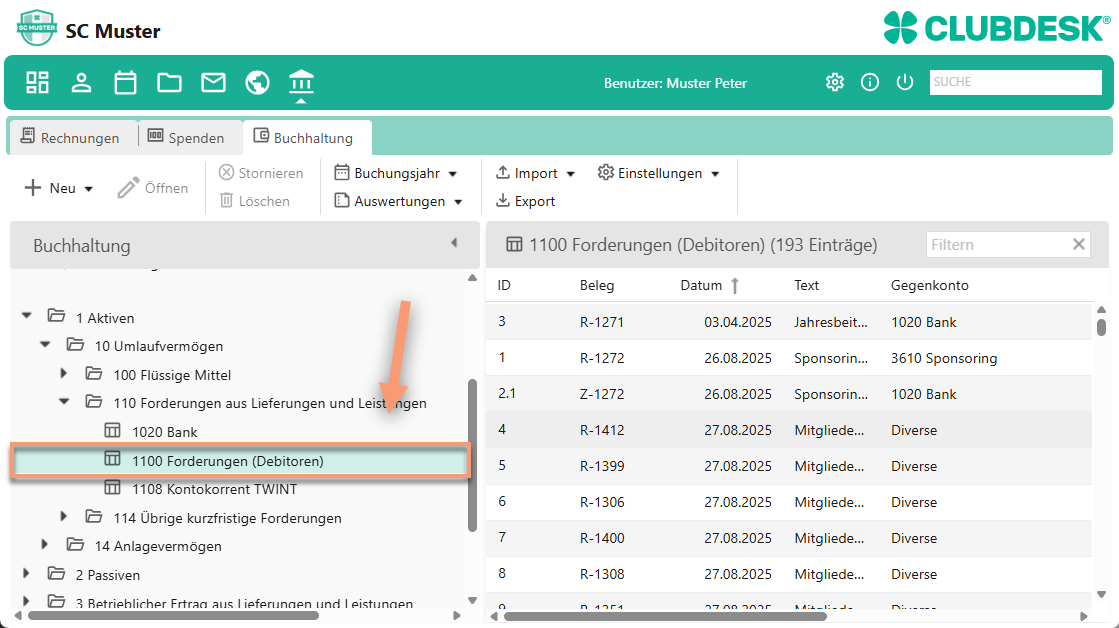
Task: Click the Stornieren button
Action: point(260,173)
